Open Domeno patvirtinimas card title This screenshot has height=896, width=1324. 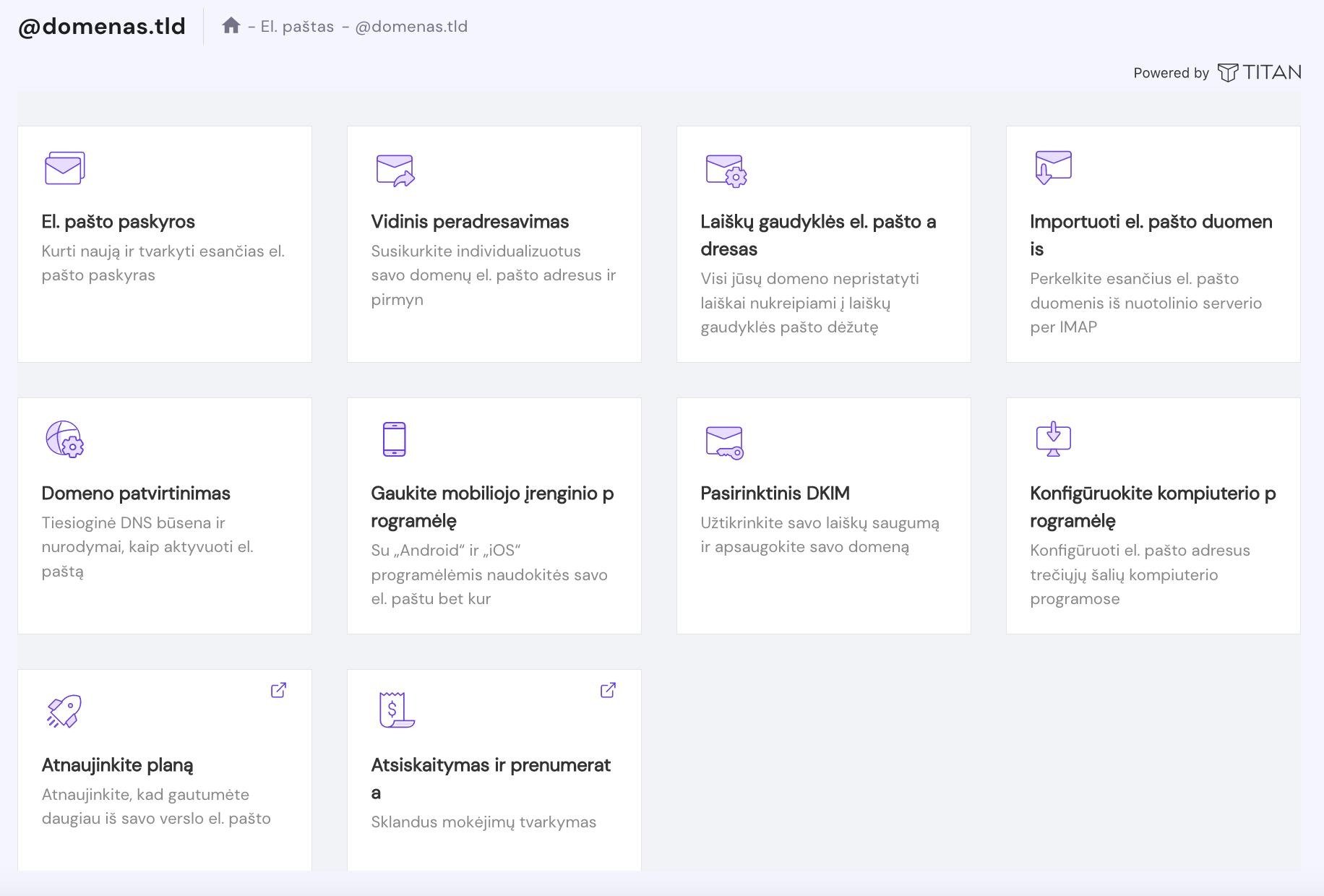tap(136, 494)
